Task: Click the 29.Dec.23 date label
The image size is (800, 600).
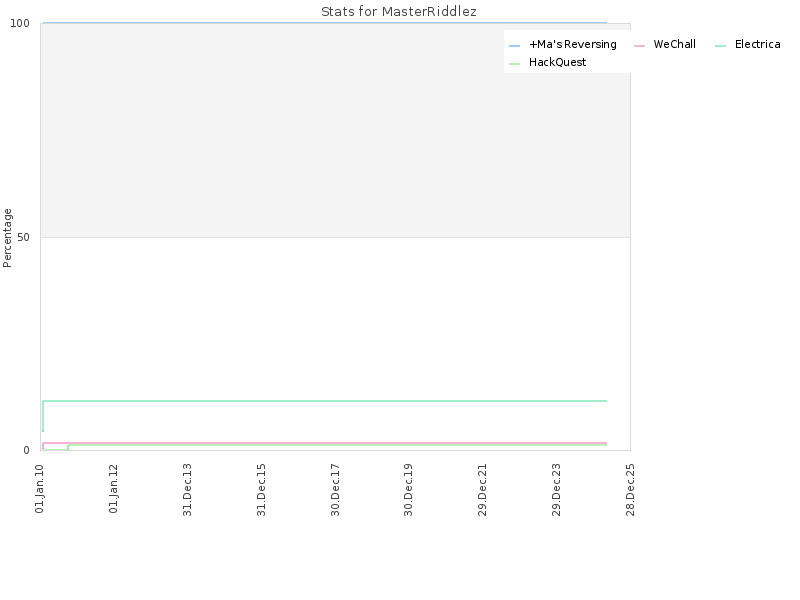Action: coord(556,489)
